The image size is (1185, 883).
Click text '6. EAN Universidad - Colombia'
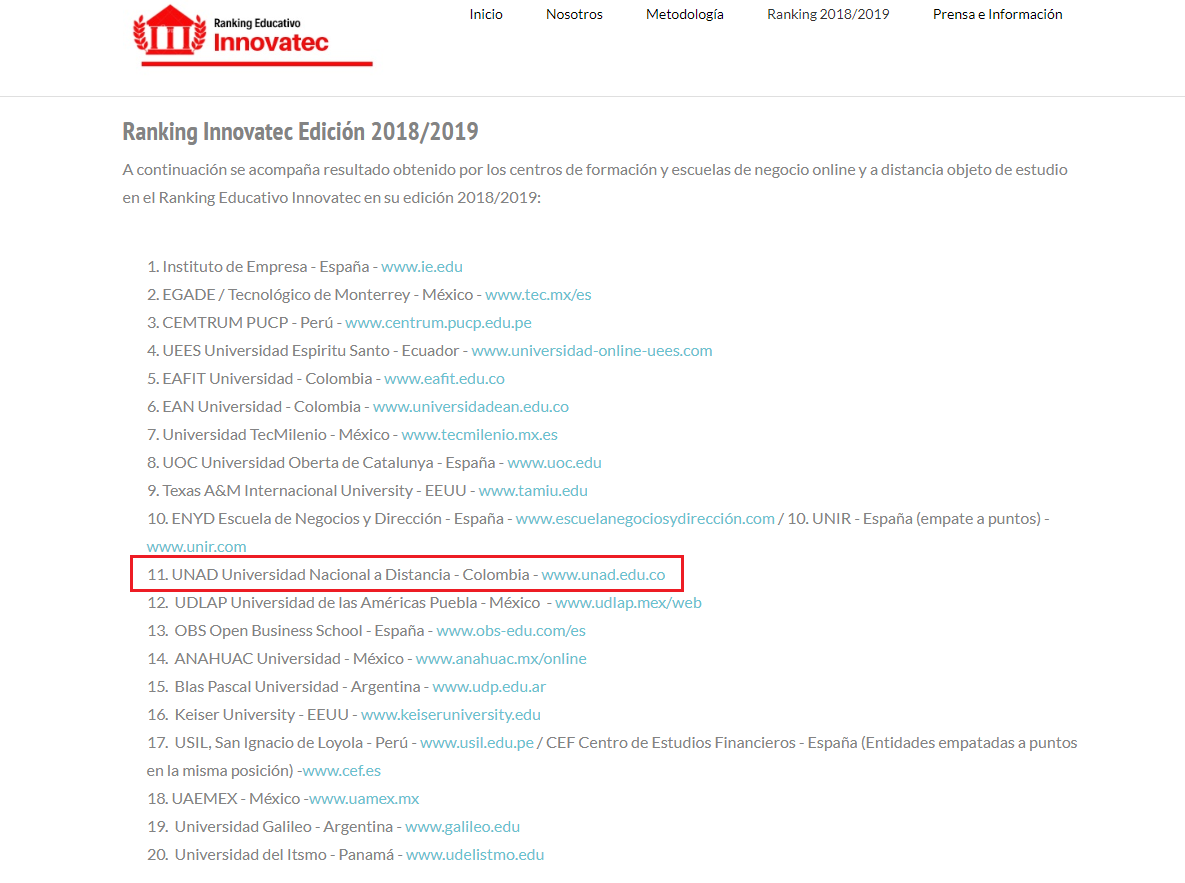click(x=254, y=406)
